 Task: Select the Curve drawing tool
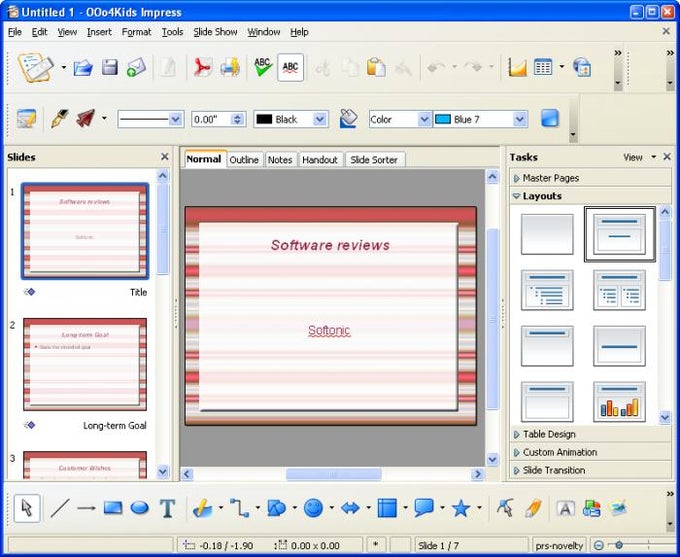click(x=203, y=508)
